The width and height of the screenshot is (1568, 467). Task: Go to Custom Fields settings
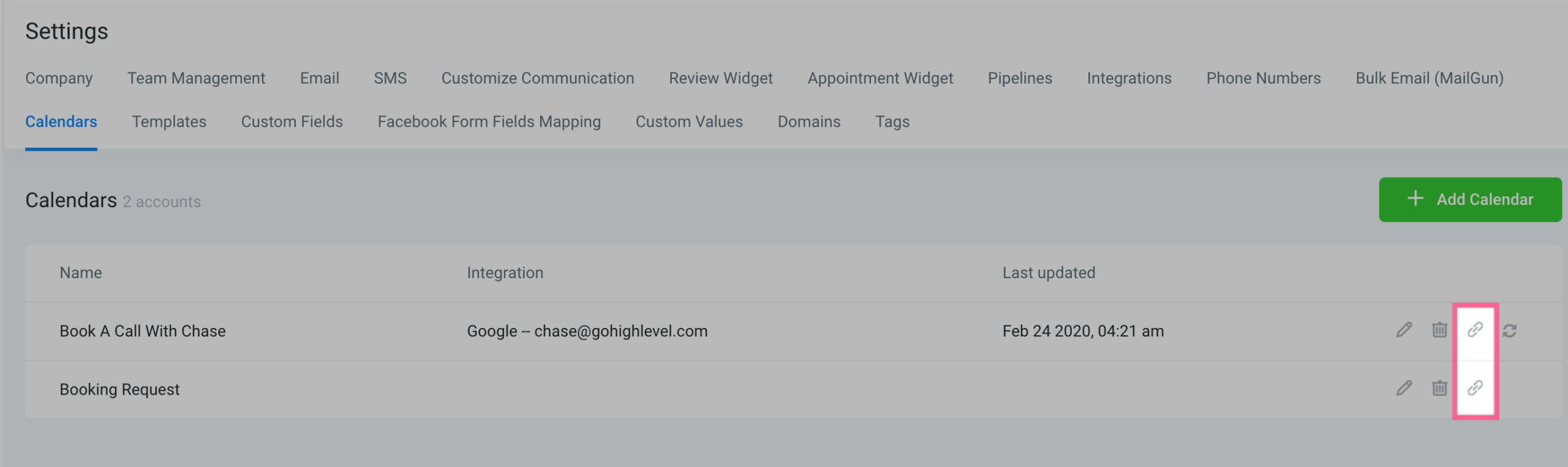pyautogui.click(x=292, y=121)
